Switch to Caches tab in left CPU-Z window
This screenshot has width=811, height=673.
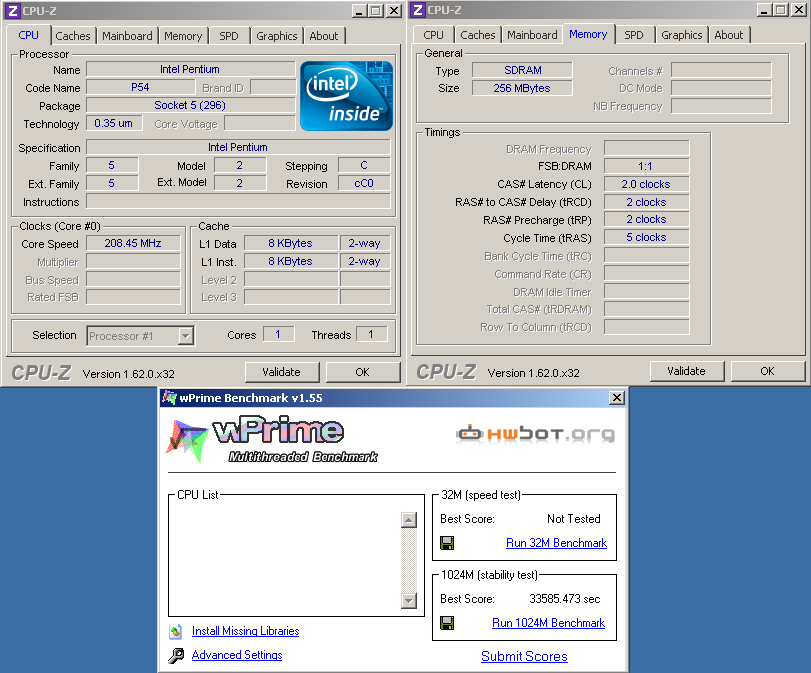point(72,36)
